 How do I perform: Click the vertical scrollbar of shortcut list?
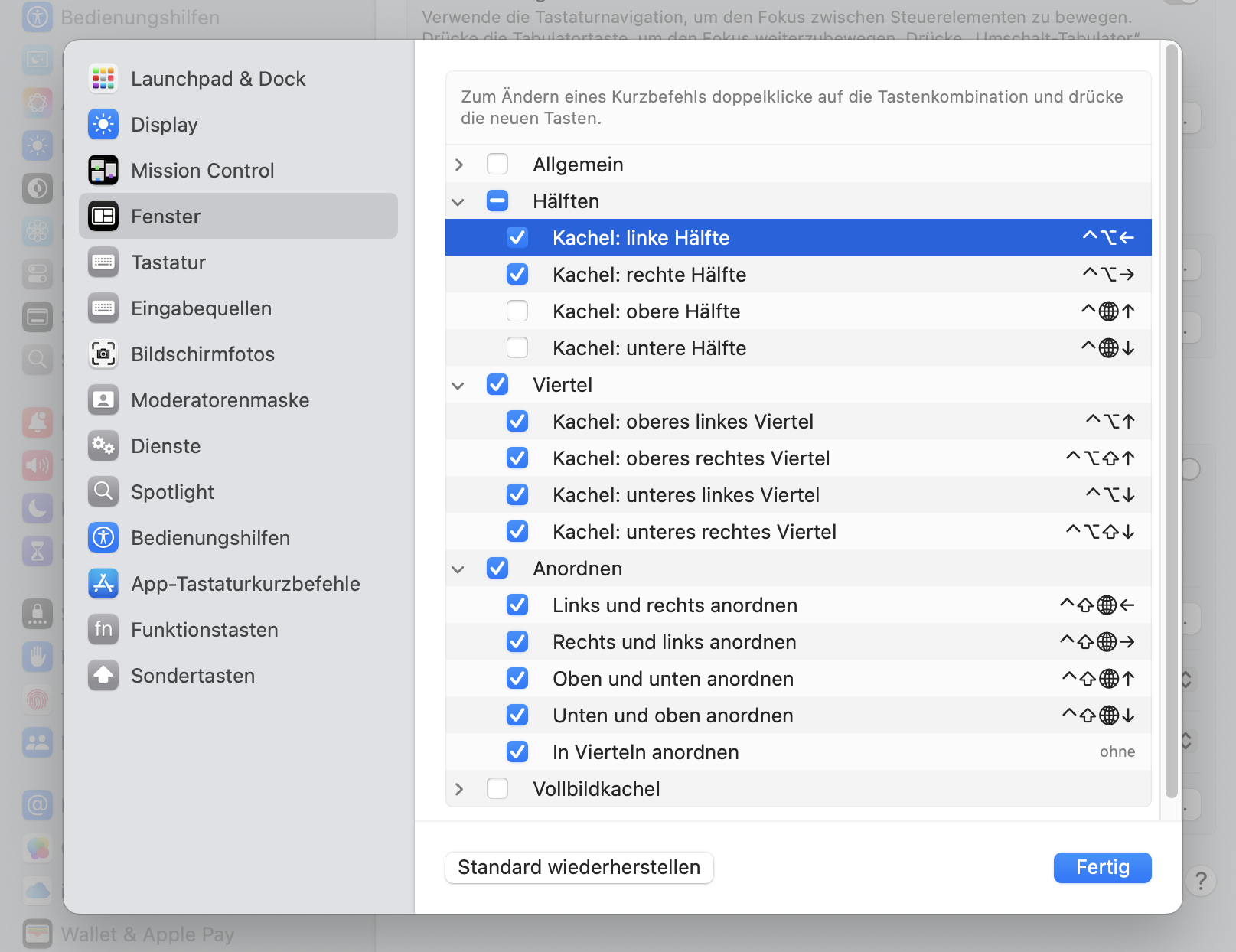(x=1171, y=421)
